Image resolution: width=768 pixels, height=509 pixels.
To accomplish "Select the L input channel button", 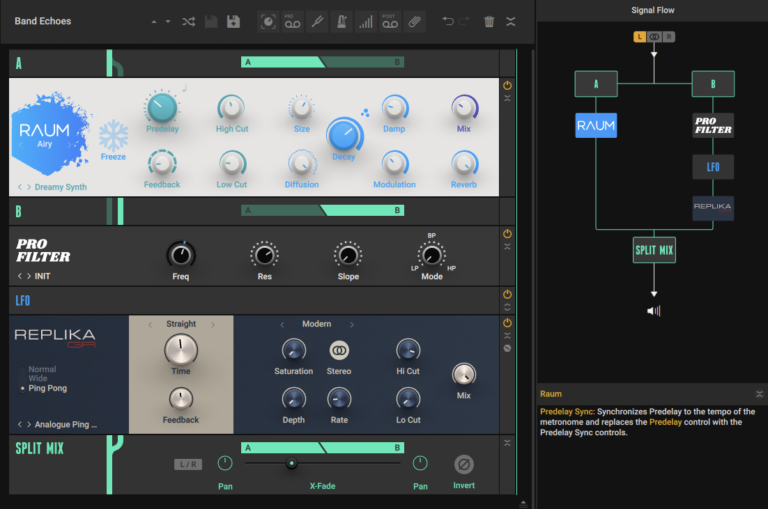I will [x=640, y=37].
